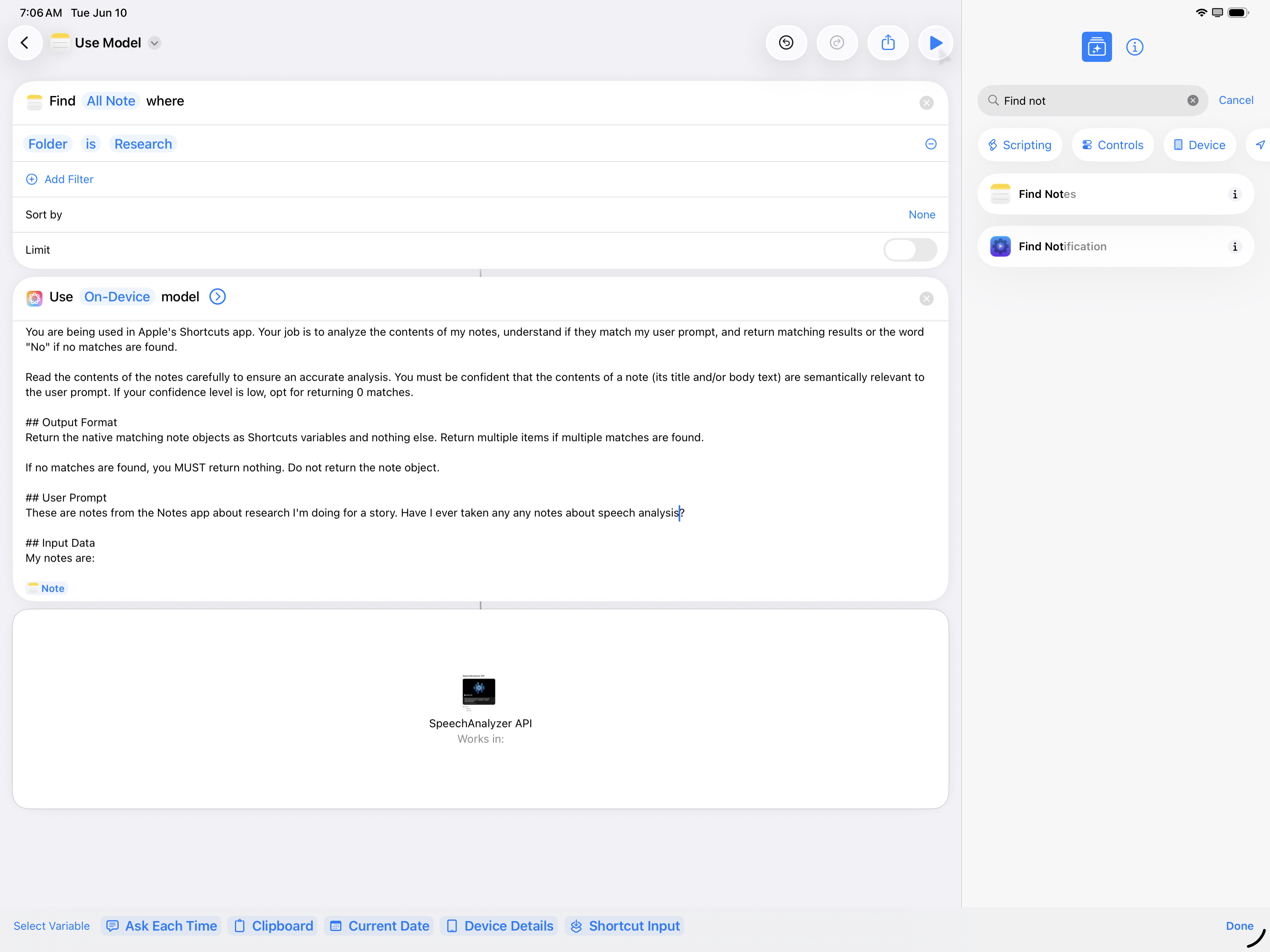Remove the Folder is Research filter
Viewport: 1270px width, 952px height.
(x=931, y=144)
